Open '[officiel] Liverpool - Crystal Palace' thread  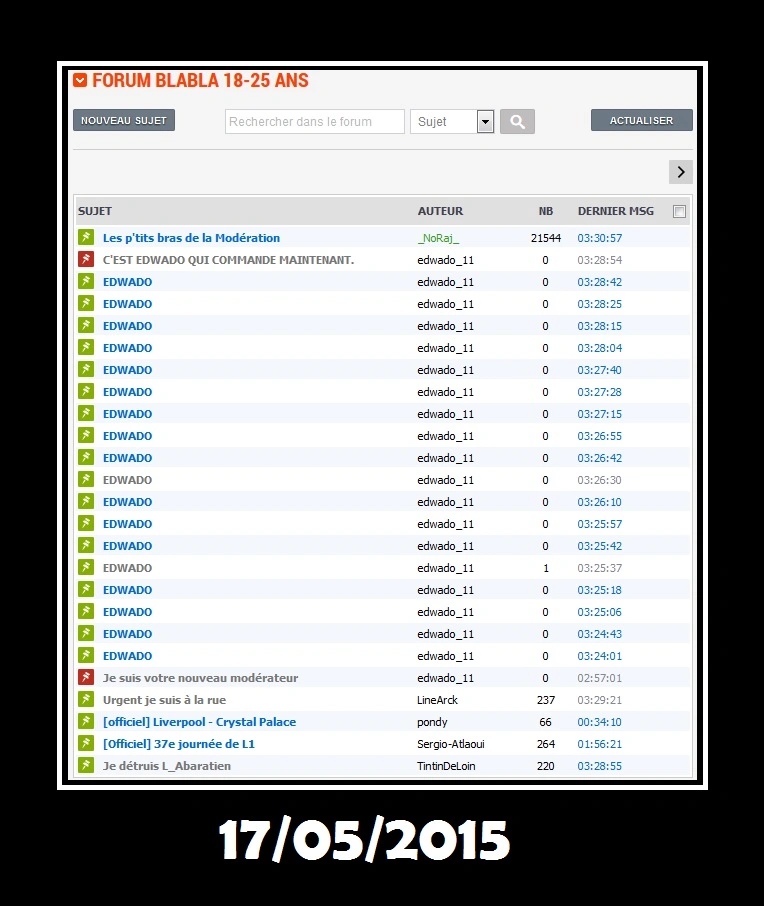pos(199,722)
